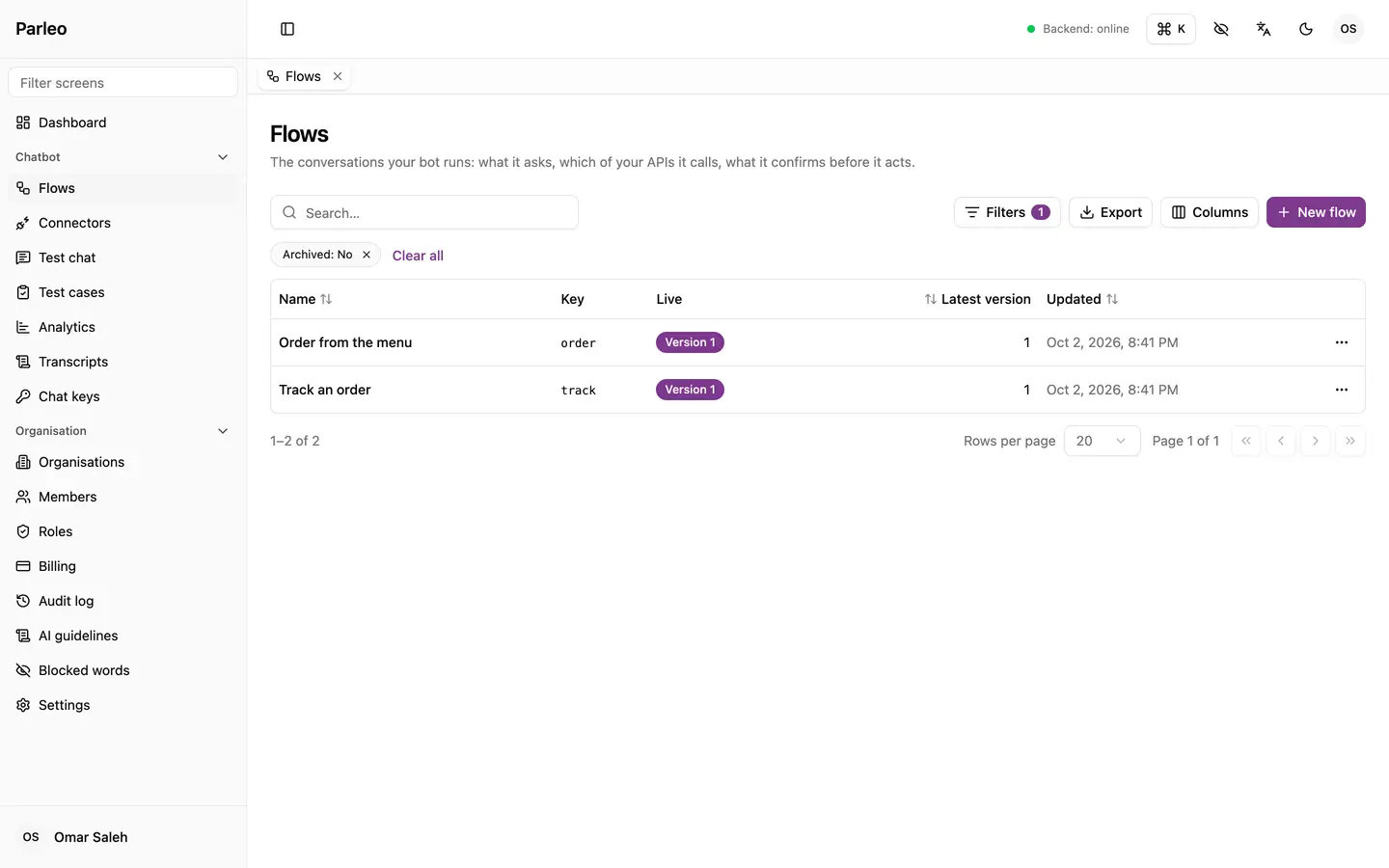This screenshot has width=1389, height=868.
Task: Switch to dark mode moon icon
Action: (x=1306, y=29)
